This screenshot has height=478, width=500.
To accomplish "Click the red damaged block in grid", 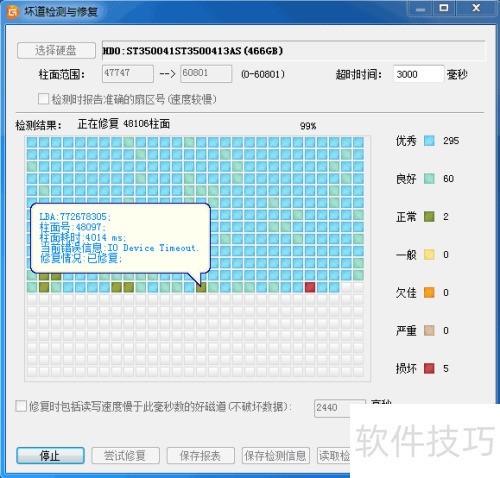I will (x=310, y=287).
